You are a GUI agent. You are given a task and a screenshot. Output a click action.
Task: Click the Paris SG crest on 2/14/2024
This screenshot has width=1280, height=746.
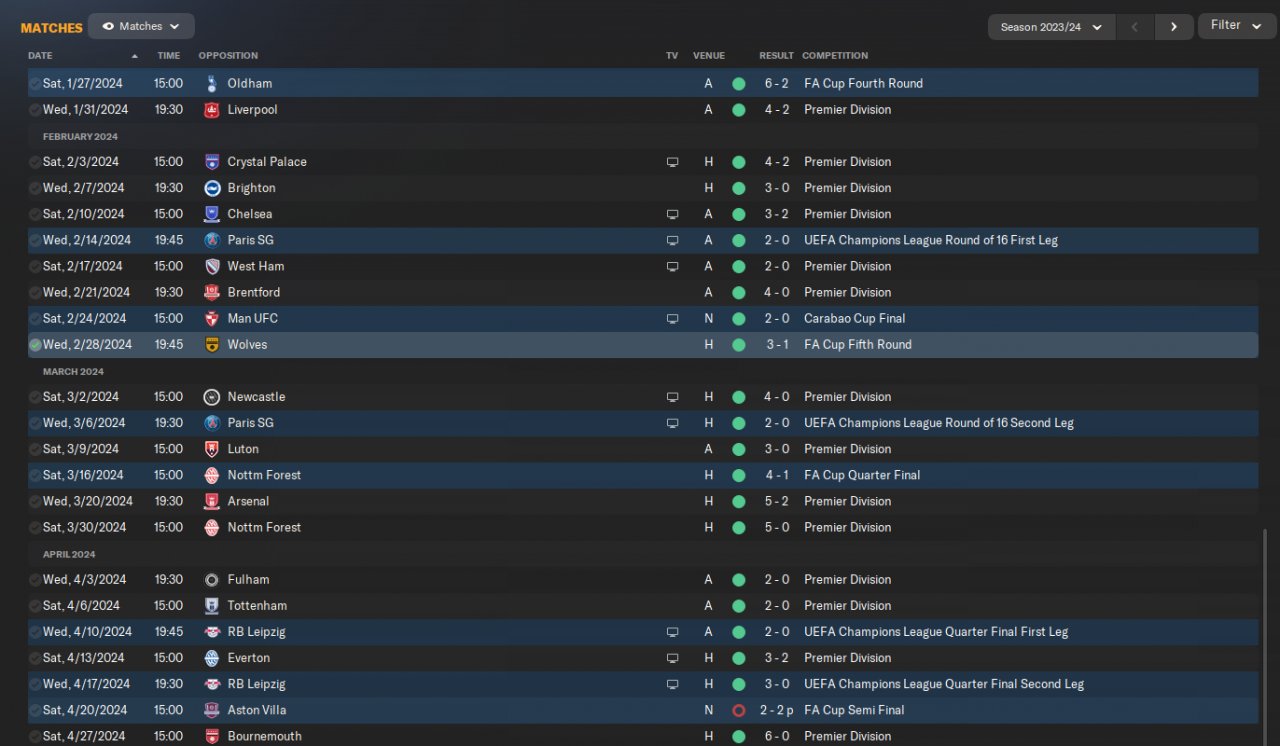coord(211,240)
